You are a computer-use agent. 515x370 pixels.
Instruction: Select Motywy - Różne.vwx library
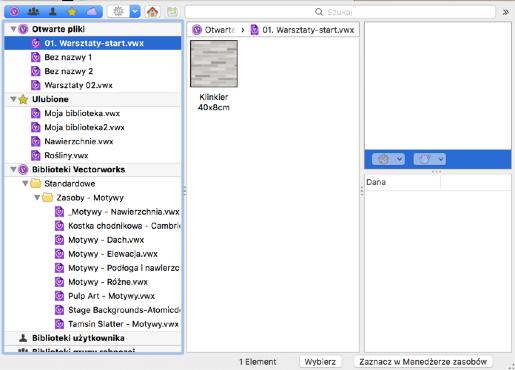(93, 282)
